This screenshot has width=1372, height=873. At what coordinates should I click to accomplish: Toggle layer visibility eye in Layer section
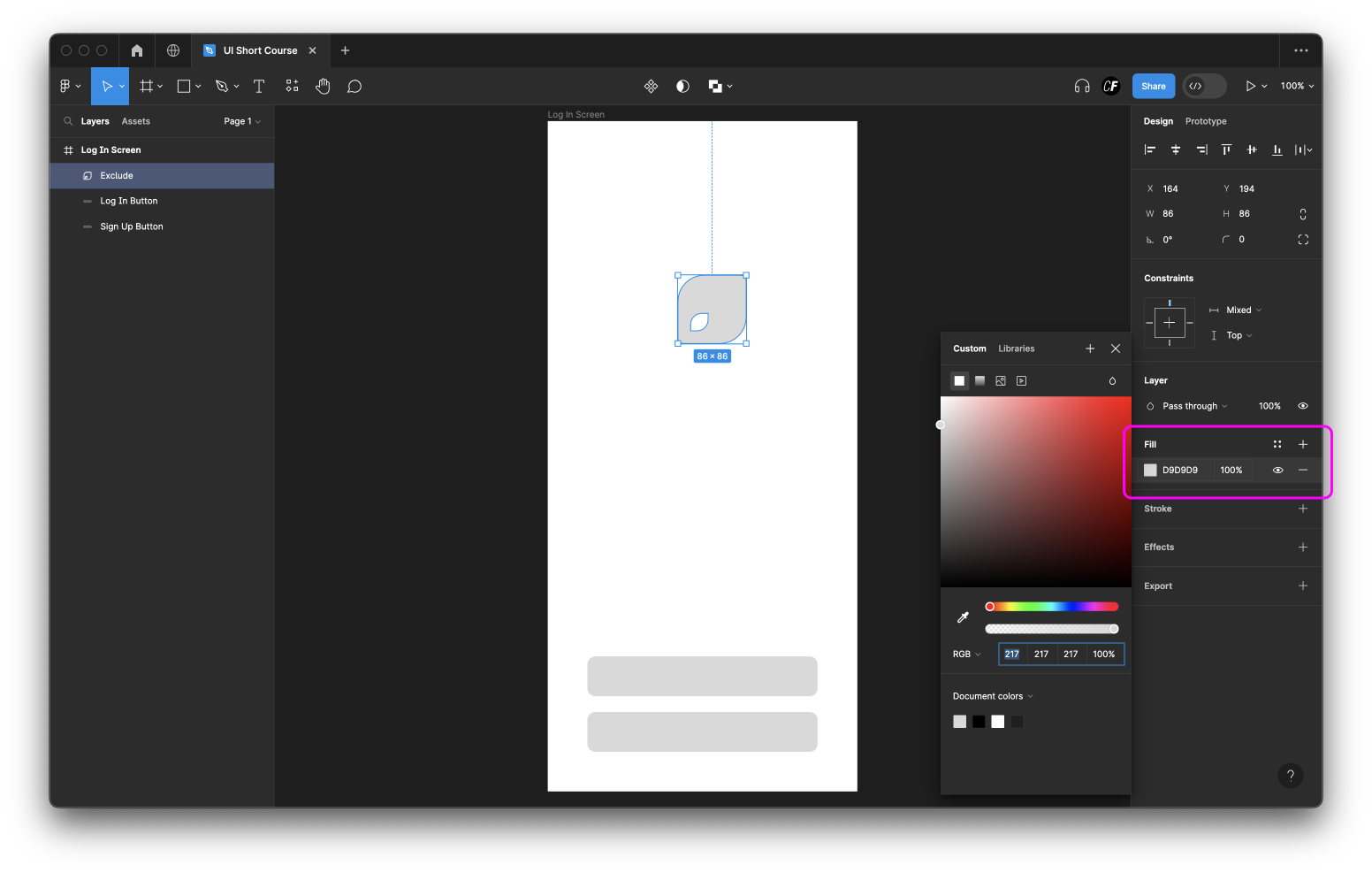pyautogui.click(x=1302, y=406)
